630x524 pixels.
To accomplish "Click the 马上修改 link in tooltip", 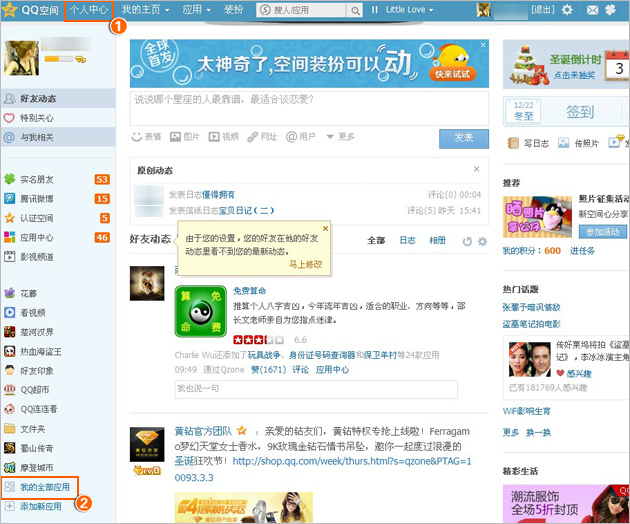I will tap(306, 264).
